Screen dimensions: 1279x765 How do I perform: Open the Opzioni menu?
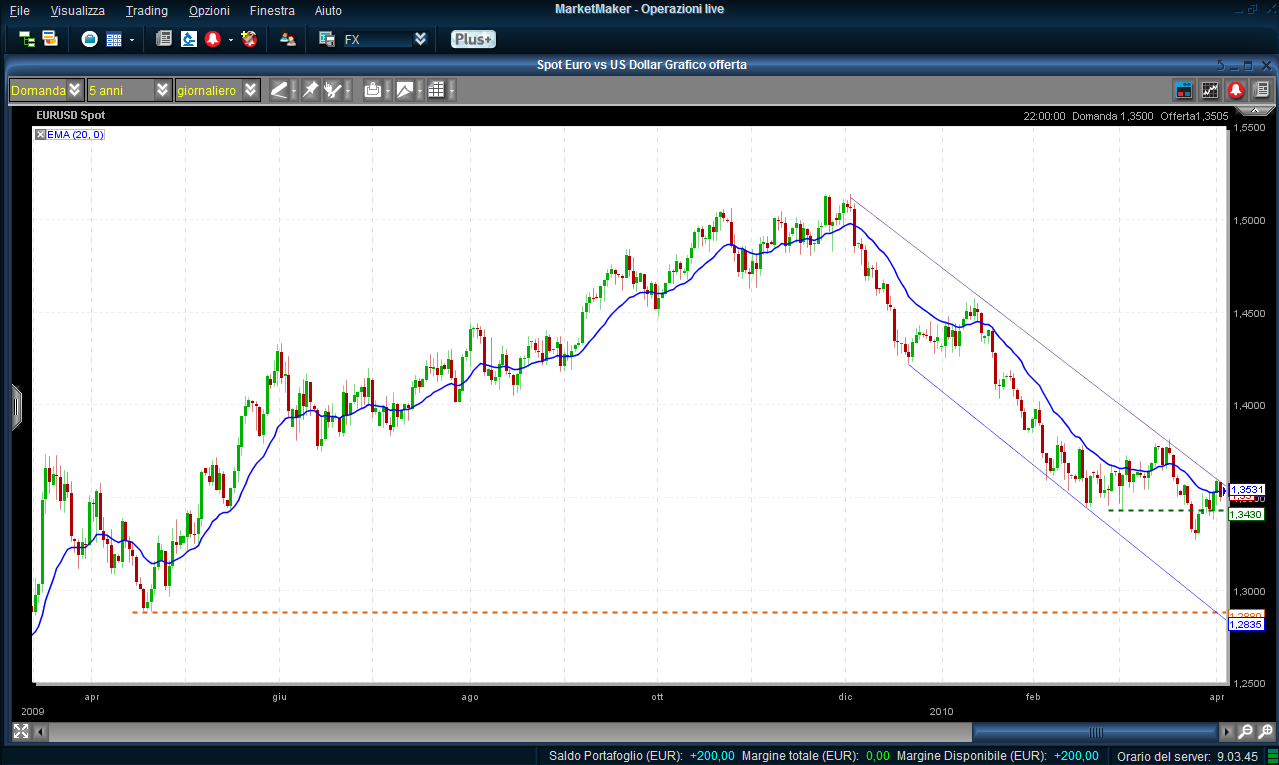[x=208, y=10]
